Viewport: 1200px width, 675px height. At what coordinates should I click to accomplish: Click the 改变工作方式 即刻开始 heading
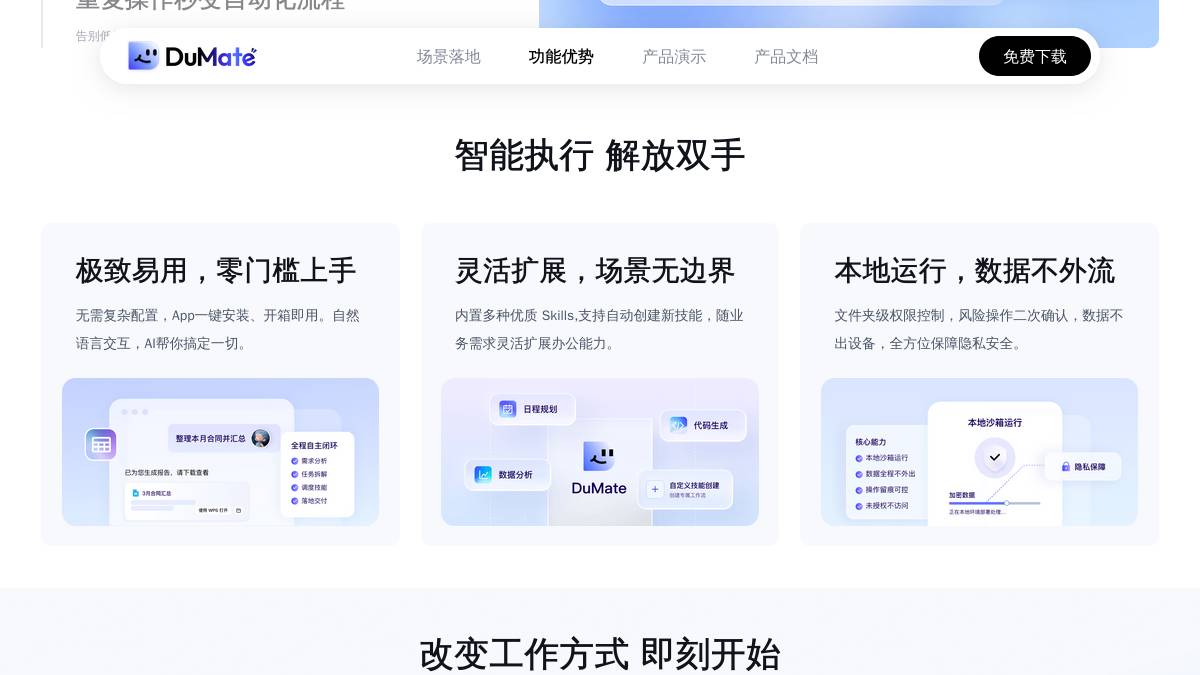(x=600, y=655)
